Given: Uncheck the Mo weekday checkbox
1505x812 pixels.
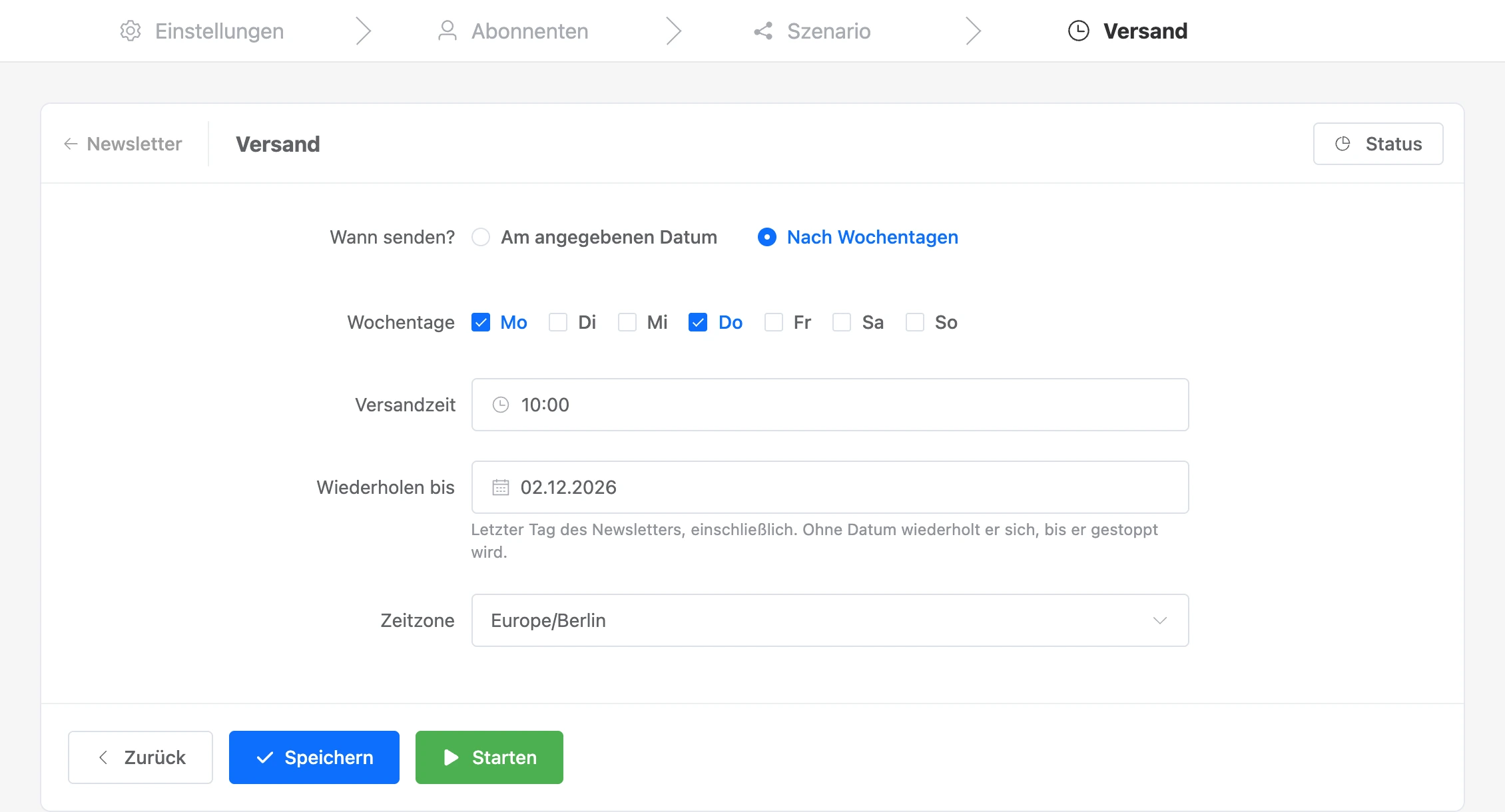Looking at the screenshot, I should click(x=481, y=322).
